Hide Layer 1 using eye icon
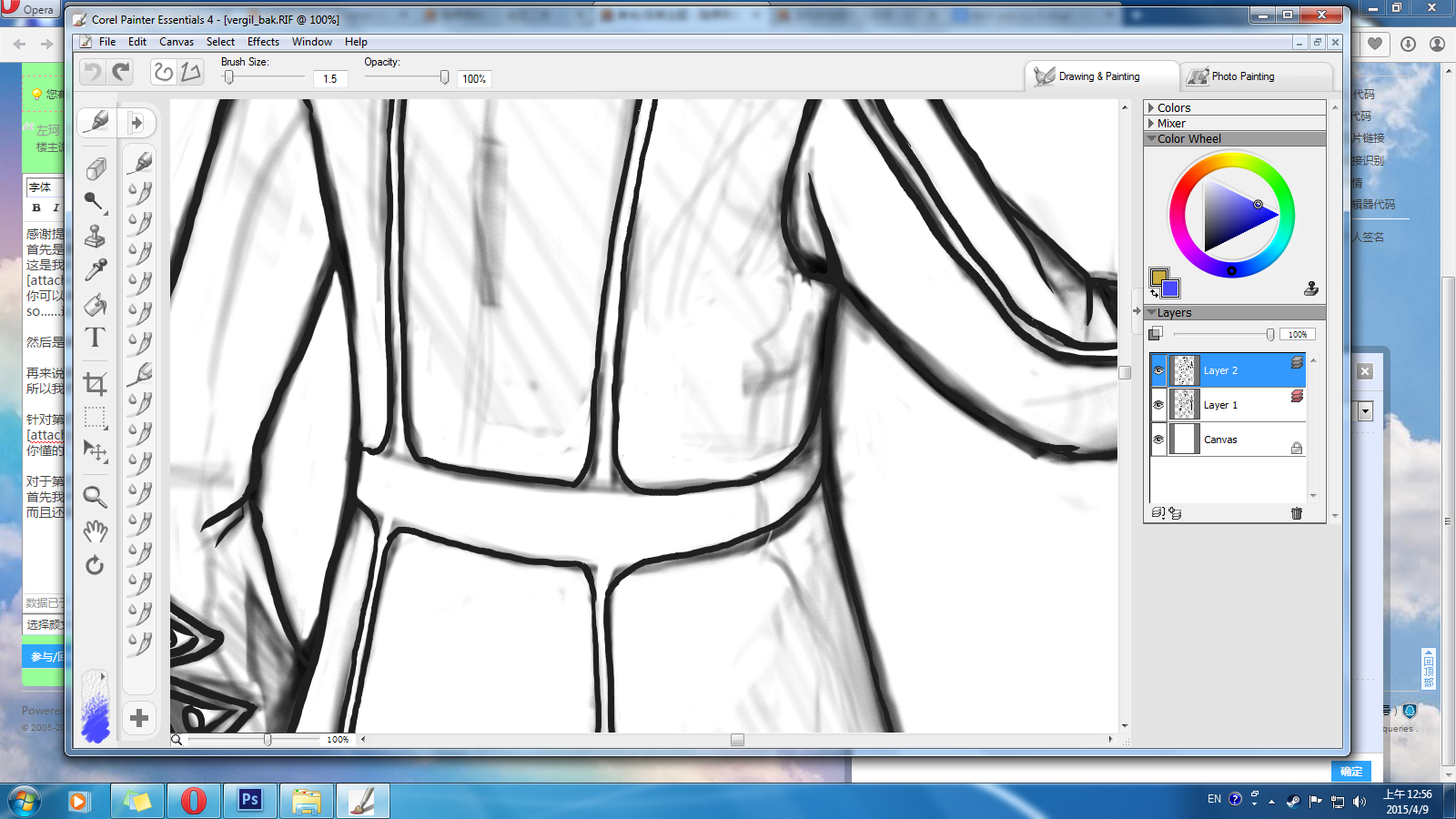Viewport: 1456px width, 819px height. 1158,405
